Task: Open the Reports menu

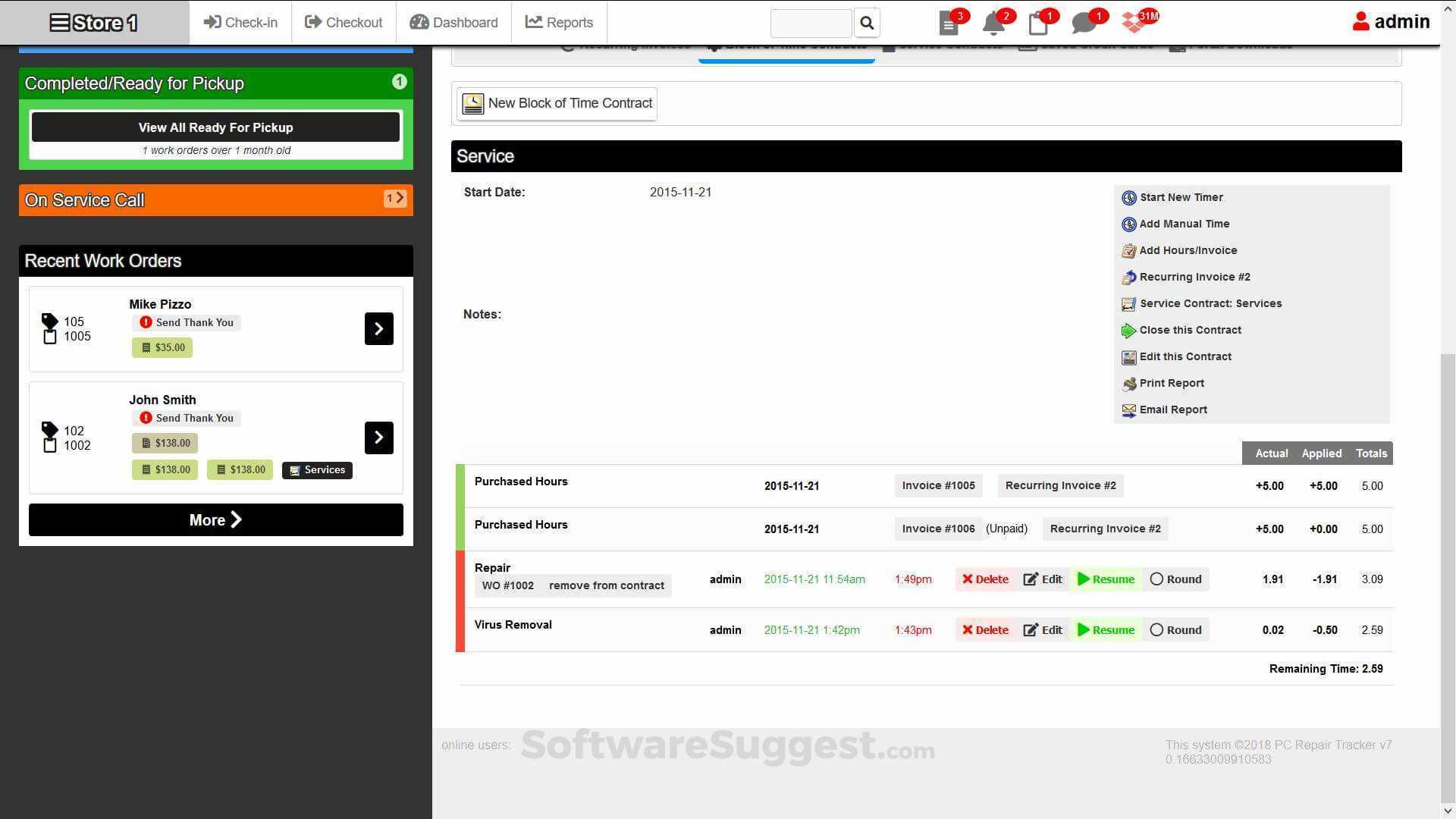Action: click(x=559, y=22)
